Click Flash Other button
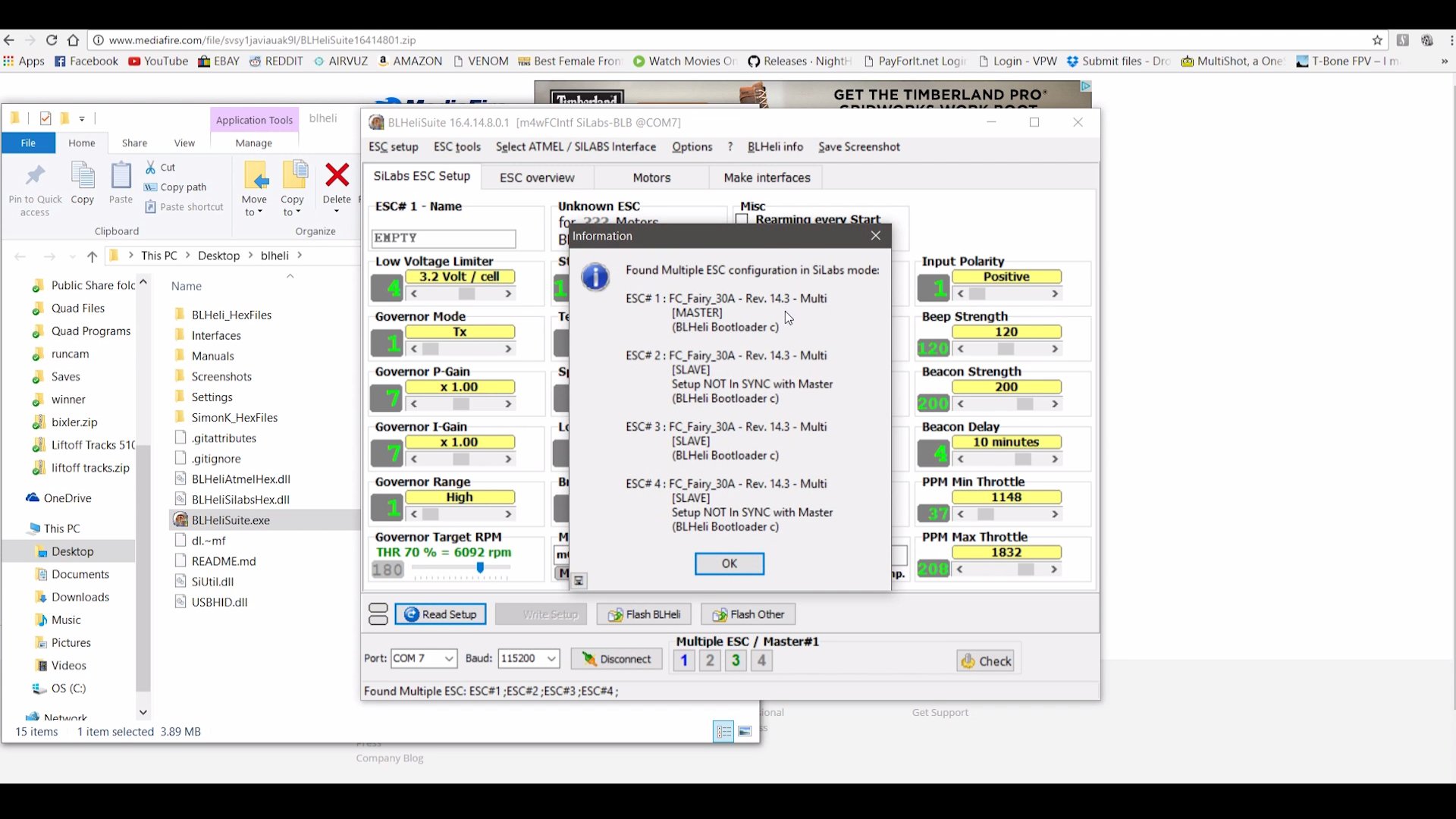 pyautogui.click(x=748, y=614)
